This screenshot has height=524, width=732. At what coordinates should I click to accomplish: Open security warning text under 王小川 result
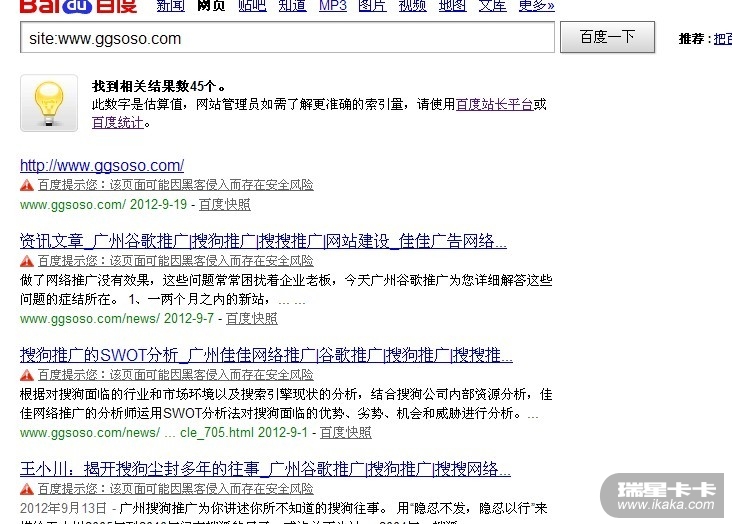pos(176,489)
